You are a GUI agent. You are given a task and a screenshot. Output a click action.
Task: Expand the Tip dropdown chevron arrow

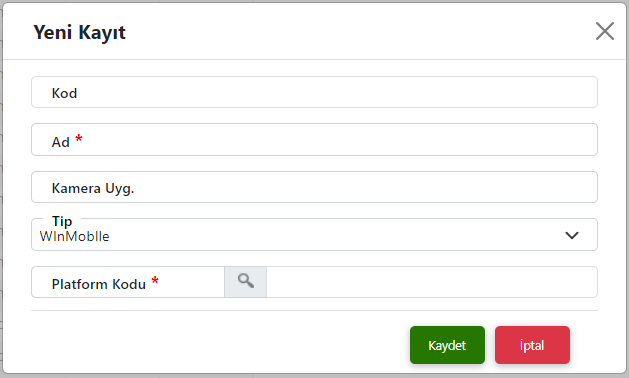tap(572, 235)
